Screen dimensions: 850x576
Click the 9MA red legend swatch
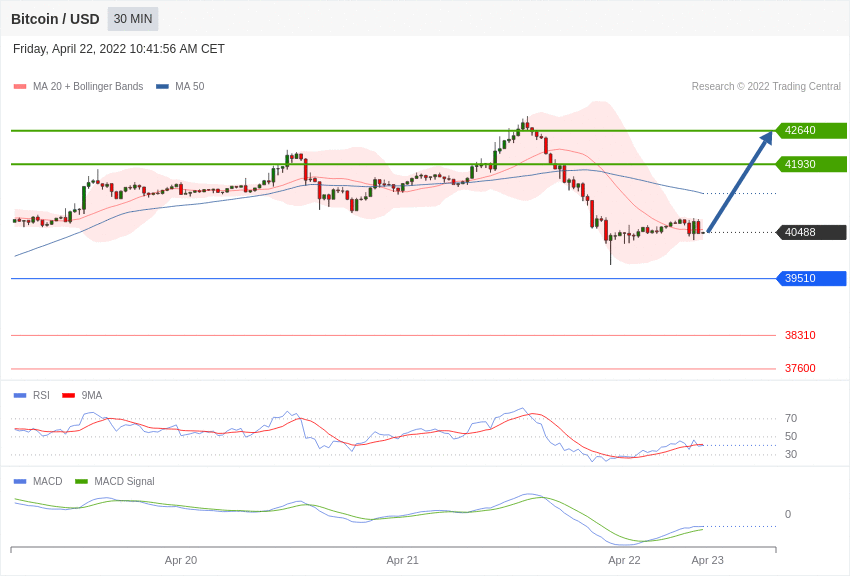(69, 396)
